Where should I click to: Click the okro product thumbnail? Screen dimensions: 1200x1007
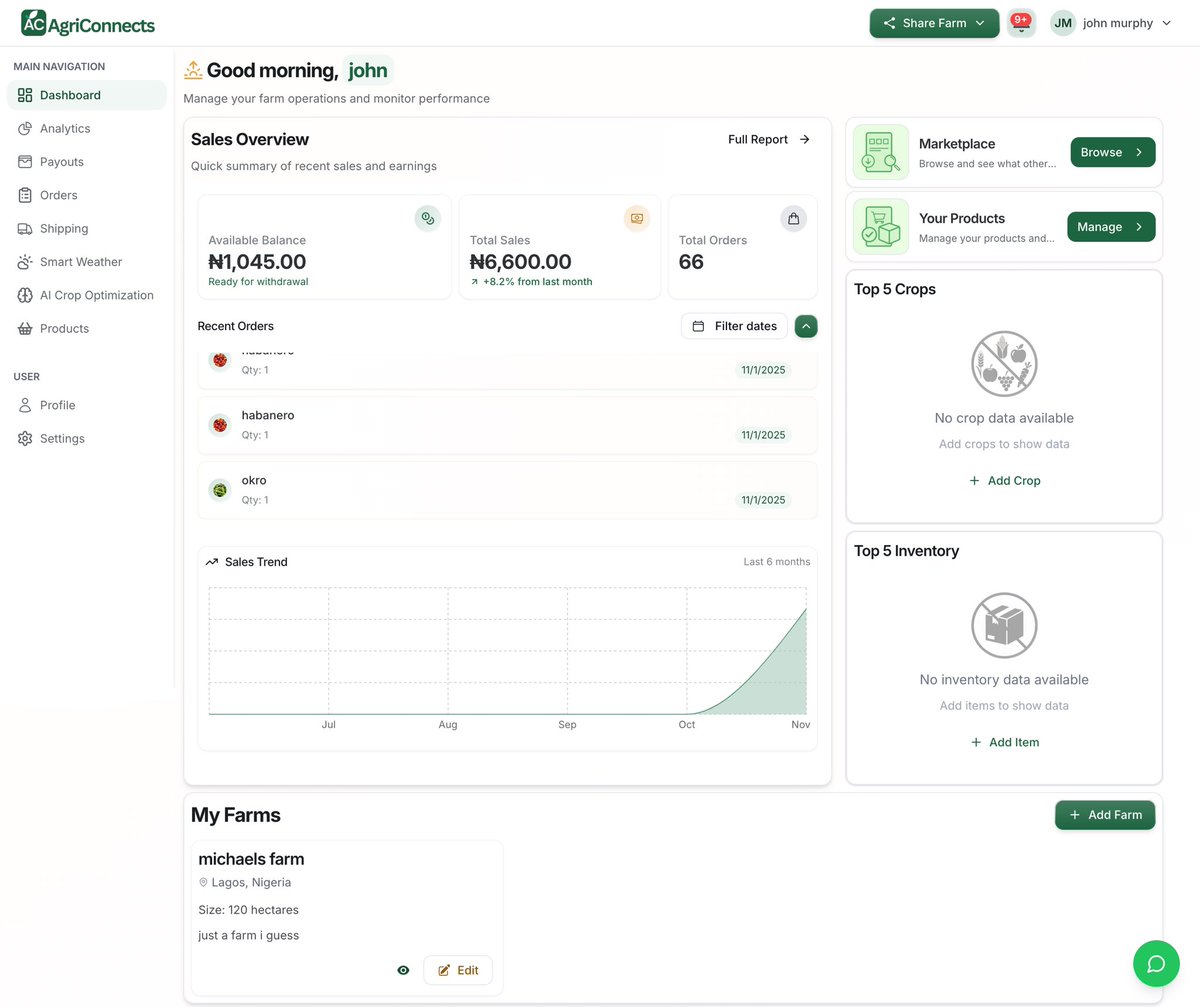pyautogui.click(x=220, y=490)
